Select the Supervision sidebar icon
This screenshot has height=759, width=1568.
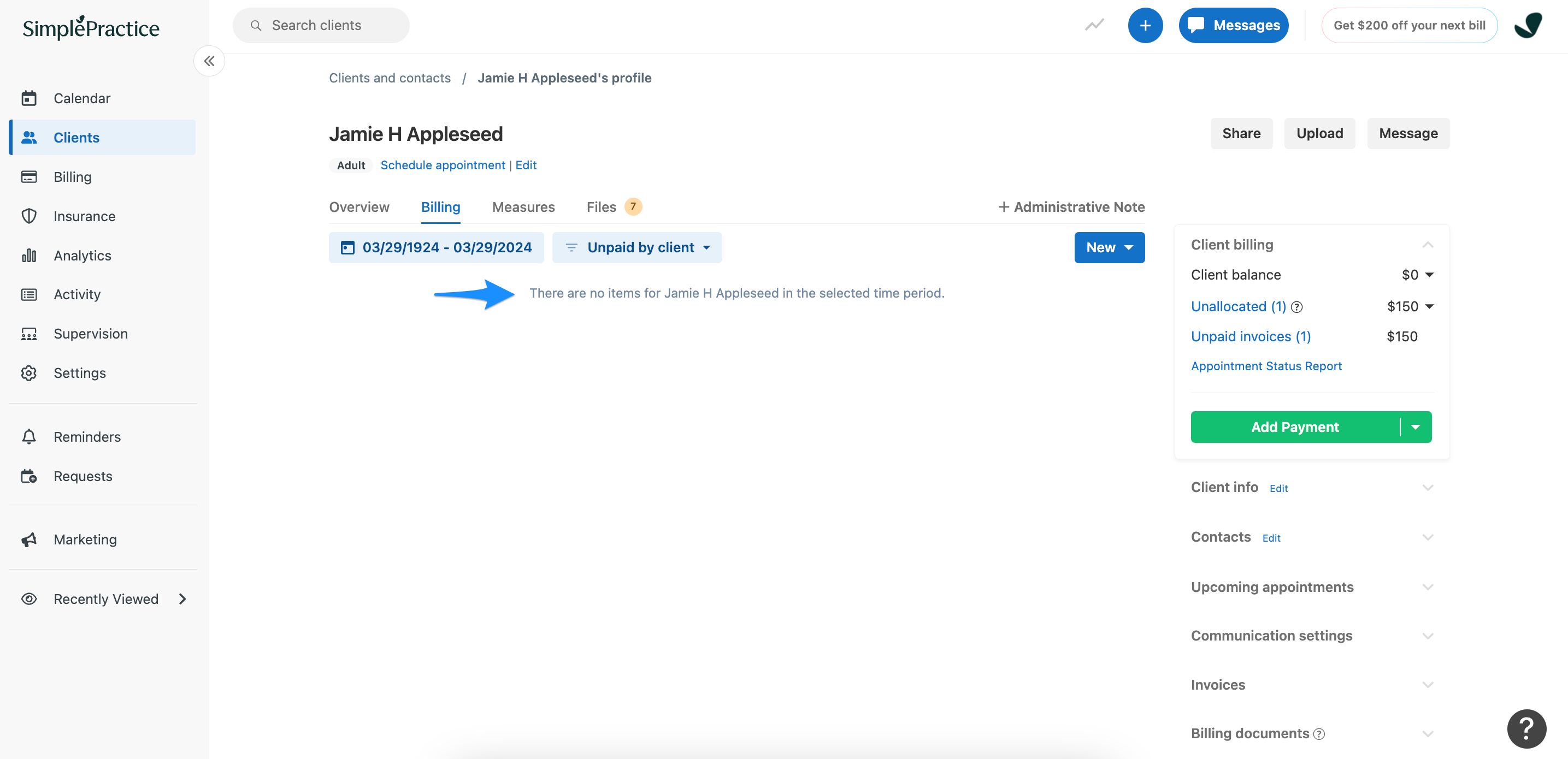tap(29, 333)
